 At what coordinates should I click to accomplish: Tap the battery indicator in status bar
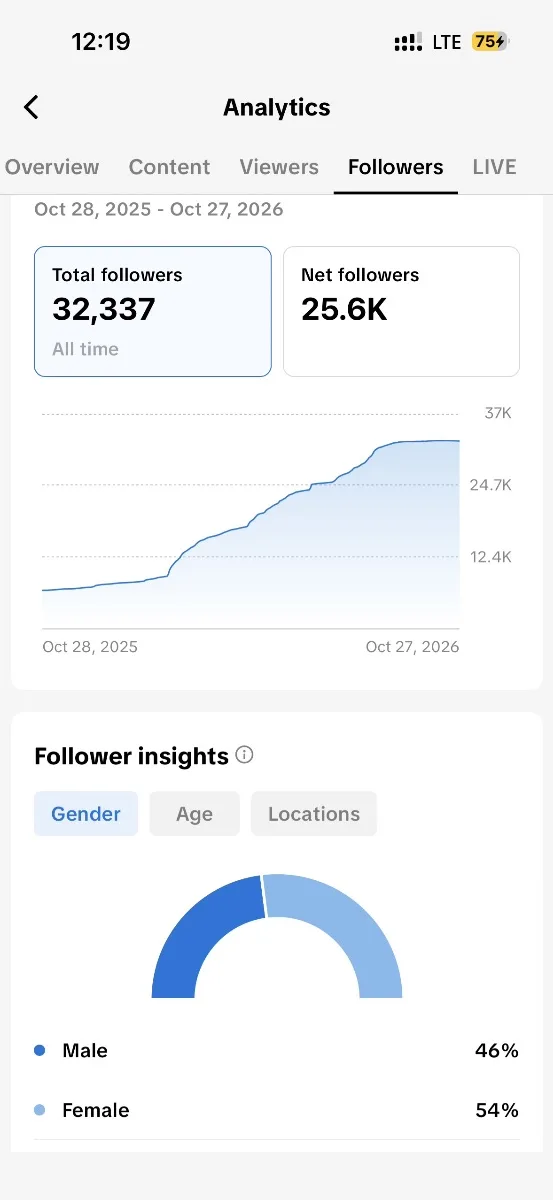point(491,42)
